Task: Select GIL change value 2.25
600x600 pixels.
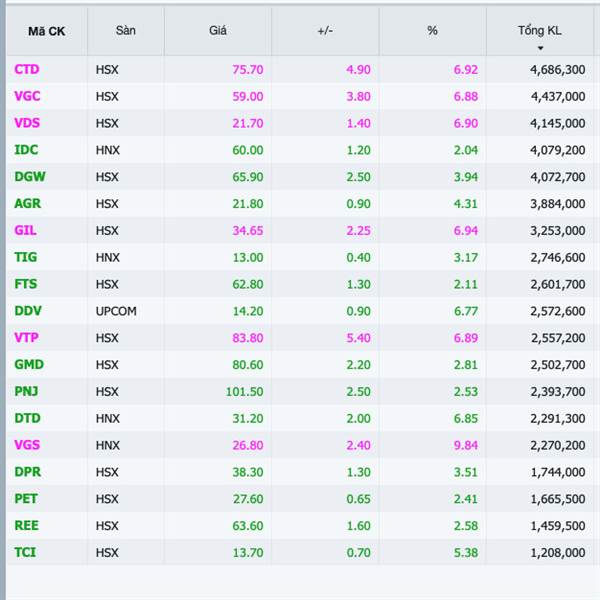Action: (x=358, y=231)
